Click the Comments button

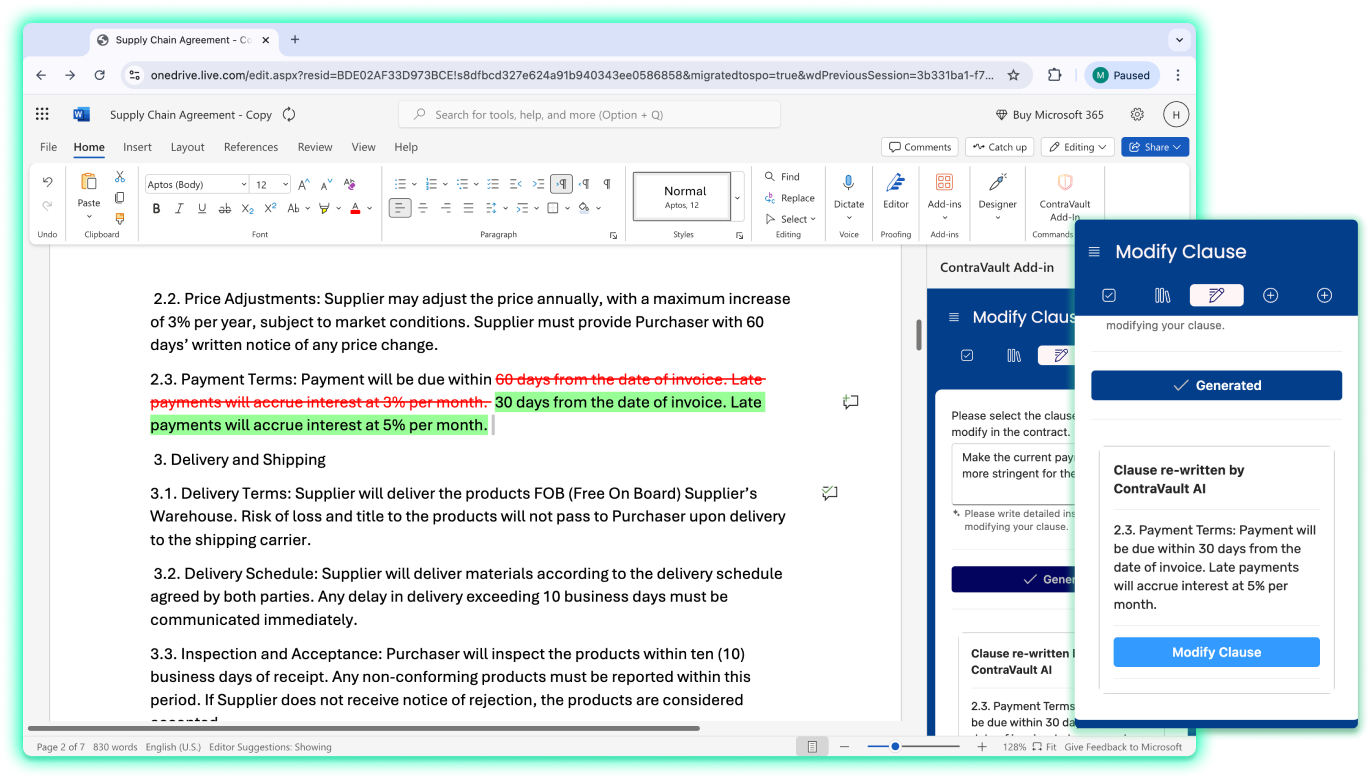click(x=920, y=147)
